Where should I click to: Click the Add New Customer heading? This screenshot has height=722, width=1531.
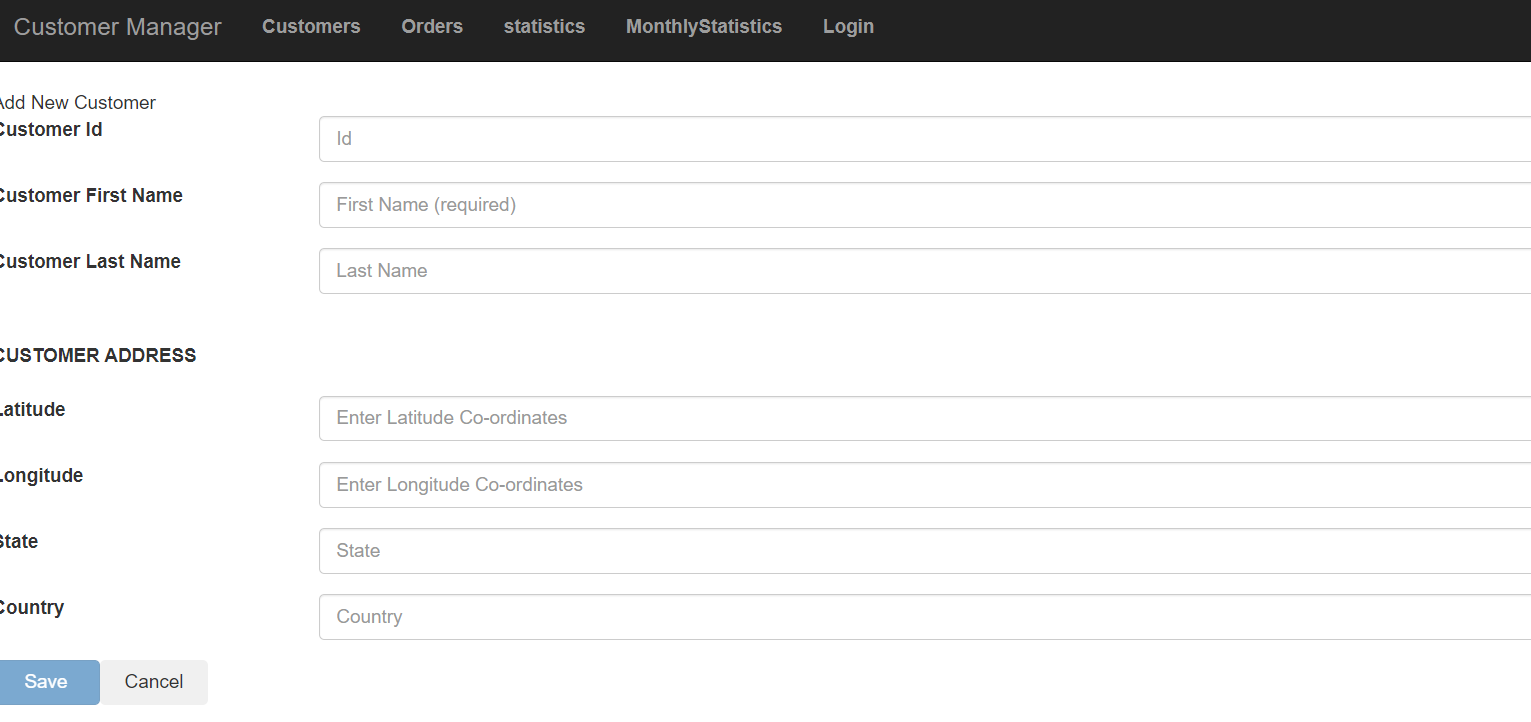click(x=77, y=103)
